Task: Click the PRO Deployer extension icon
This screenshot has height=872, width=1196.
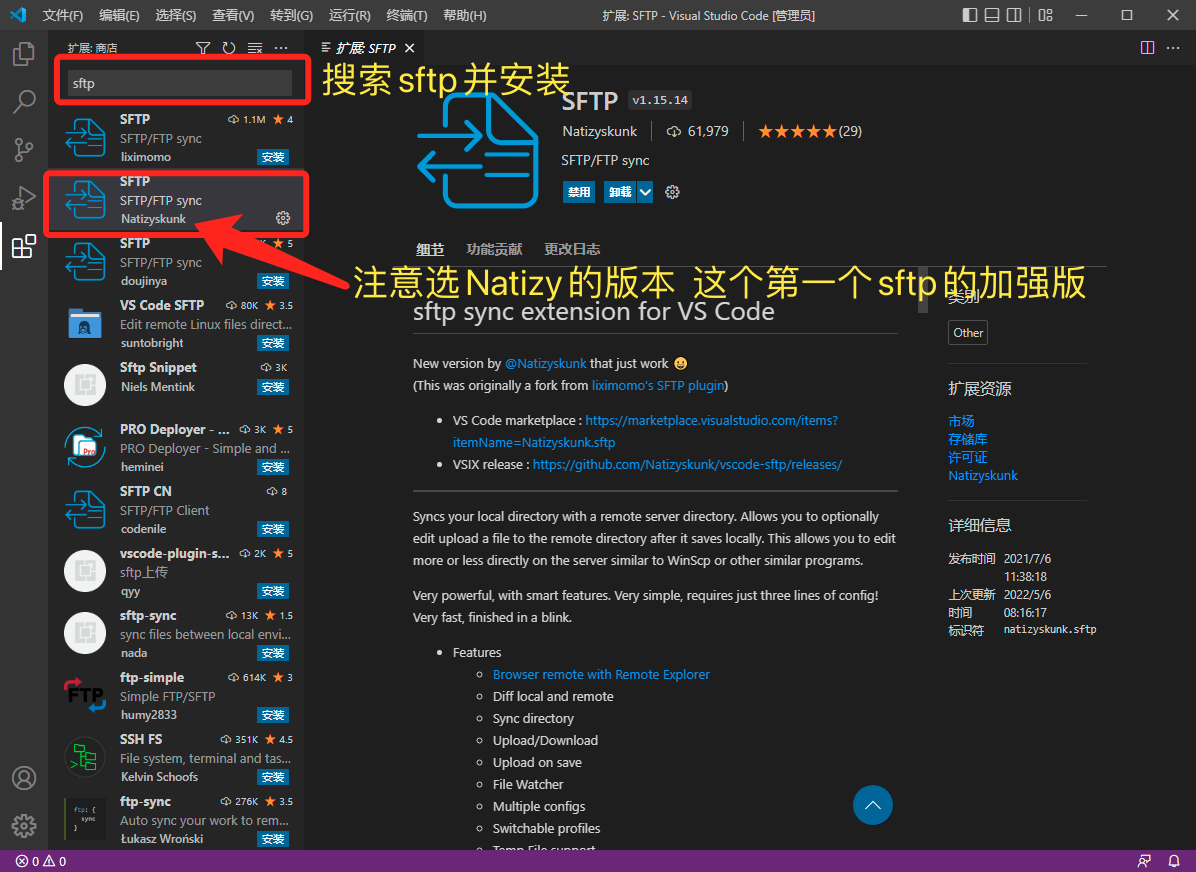Action: coord(85,447)
